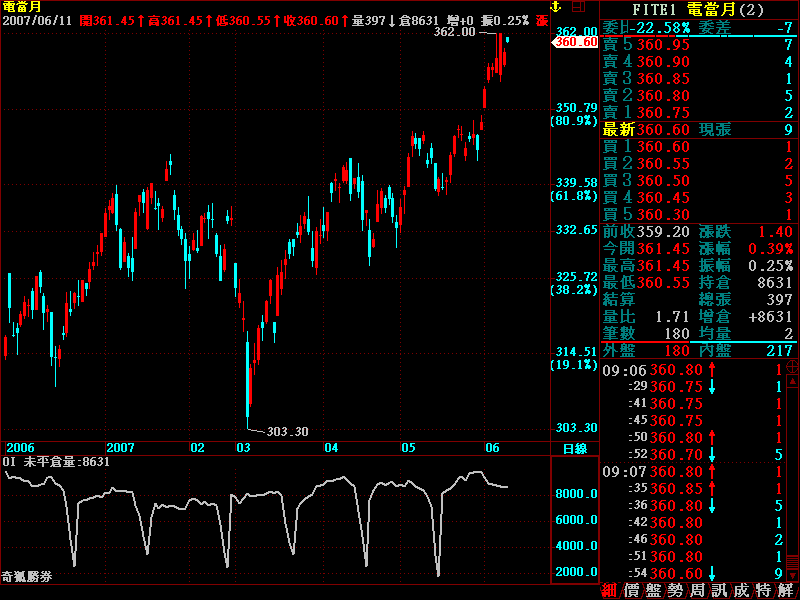The image size is (800, 600).
Task: Switch to the 盤 tab
Action: [653, 590]
